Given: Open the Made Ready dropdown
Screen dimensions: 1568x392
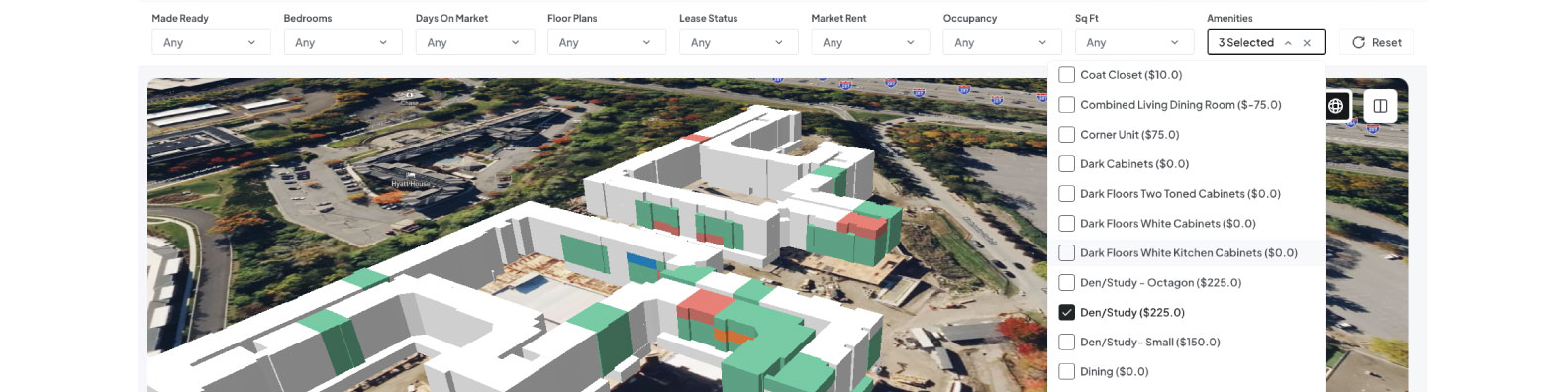Looking at the screenshot, I should tap(211, 42).
